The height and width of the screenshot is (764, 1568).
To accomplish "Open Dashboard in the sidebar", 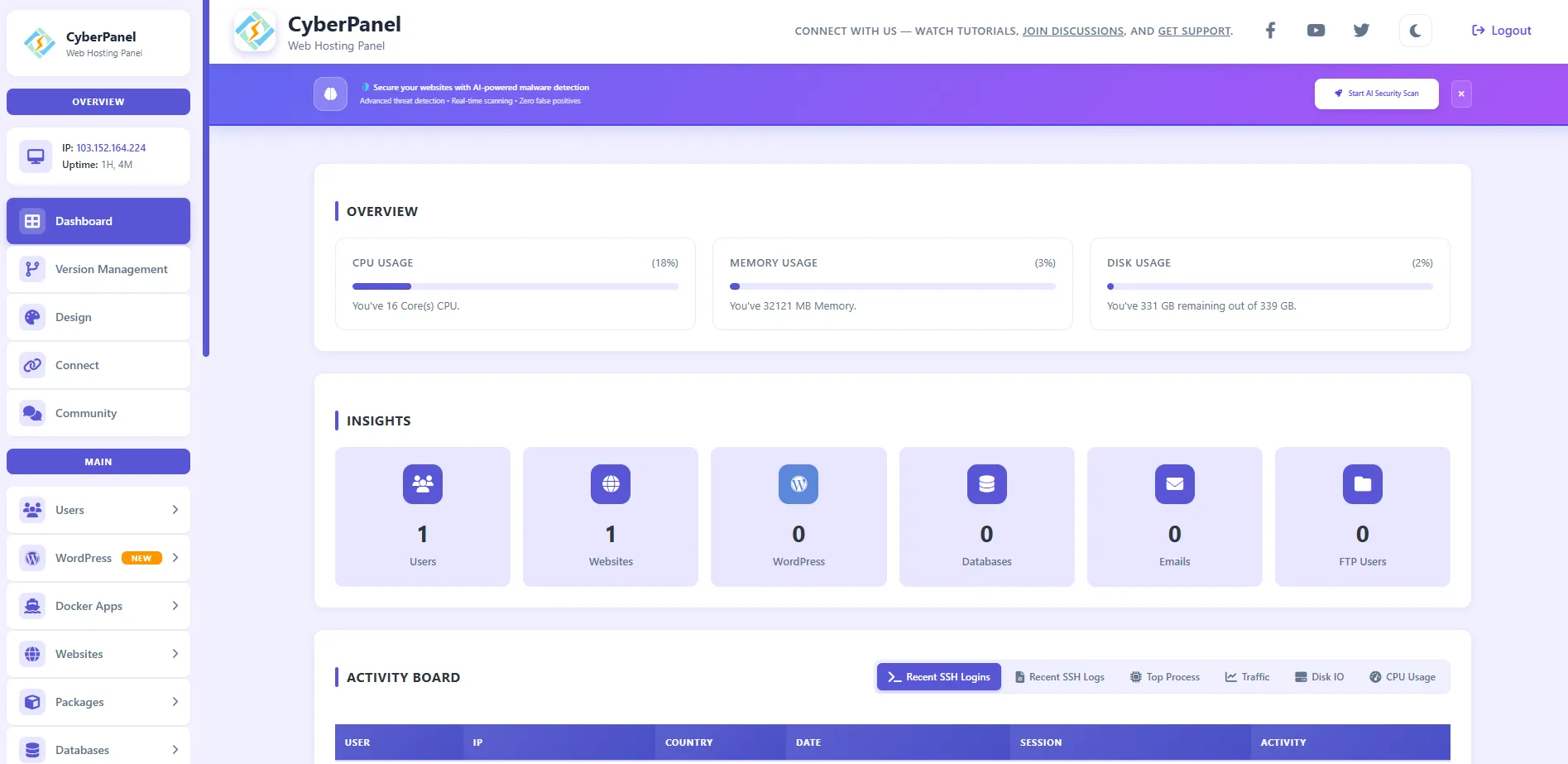I will (98, 221).
